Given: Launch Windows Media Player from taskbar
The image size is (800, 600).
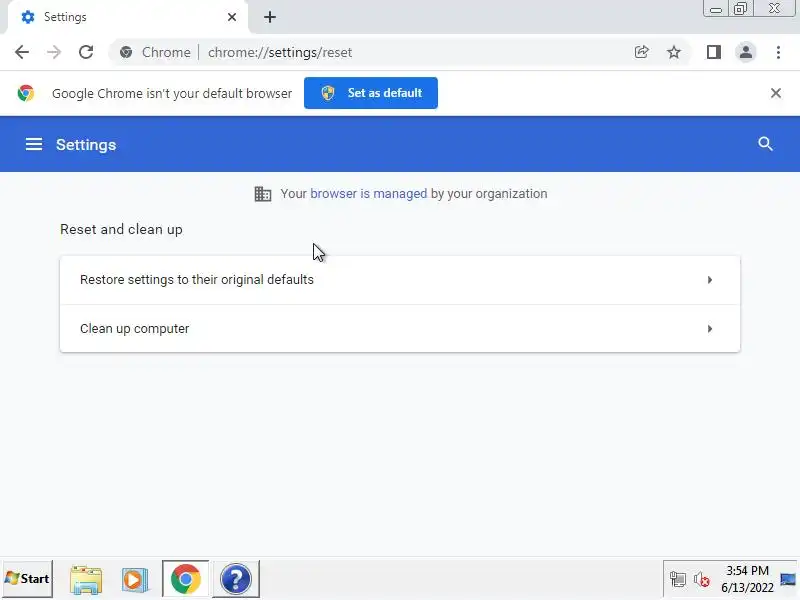Looking at the screenshot, I should click(x=135, y=579).
